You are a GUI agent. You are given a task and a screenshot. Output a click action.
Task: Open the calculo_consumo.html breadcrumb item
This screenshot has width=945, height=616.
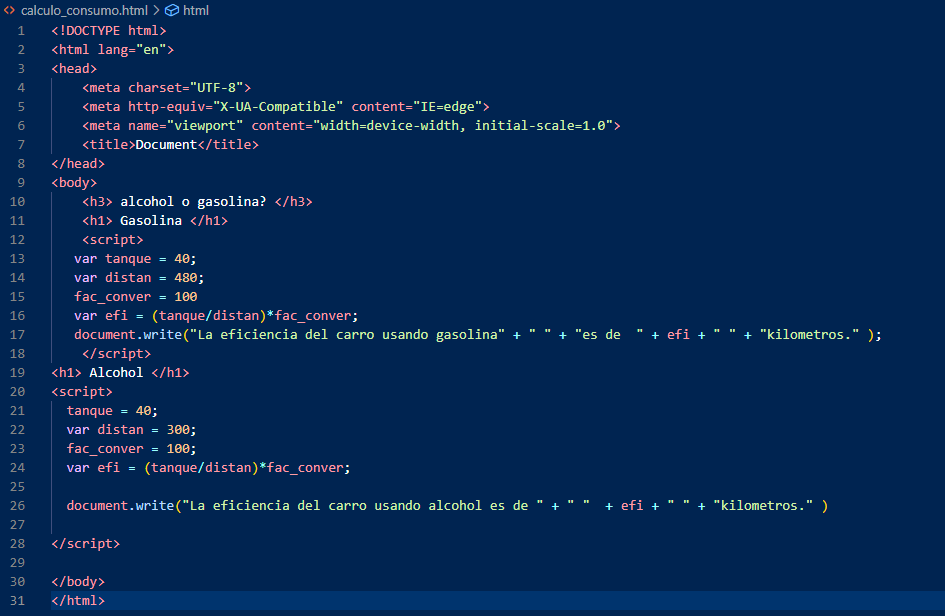click(x=84, y=10)
